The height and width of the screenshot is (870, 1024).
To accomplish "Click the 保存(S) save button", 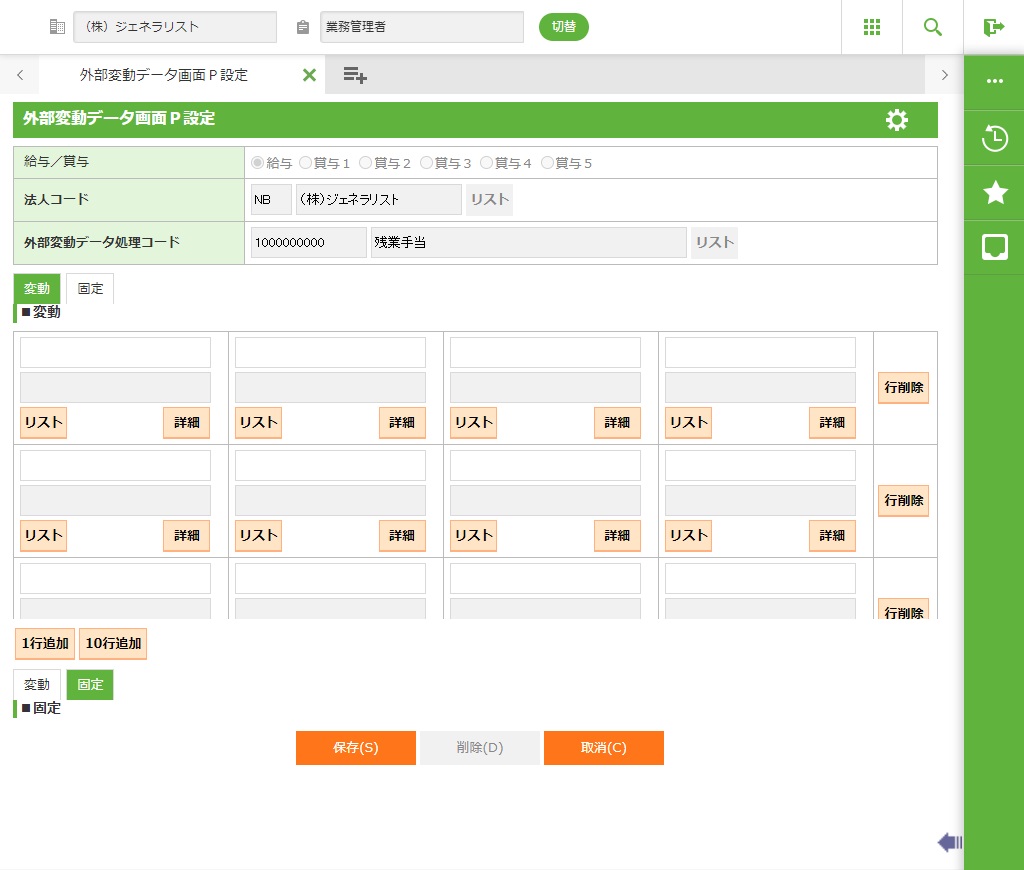I will pyautogui.click(x=355, y=748).
